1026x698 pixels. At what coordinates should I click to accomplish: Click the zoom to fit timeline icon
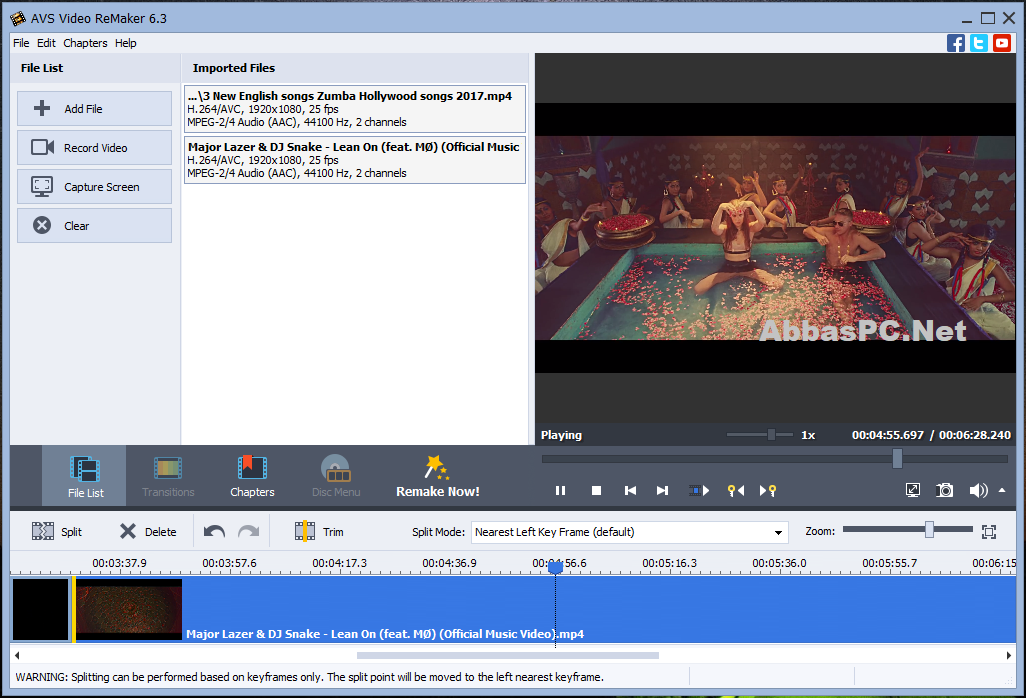tap(989, 532)
